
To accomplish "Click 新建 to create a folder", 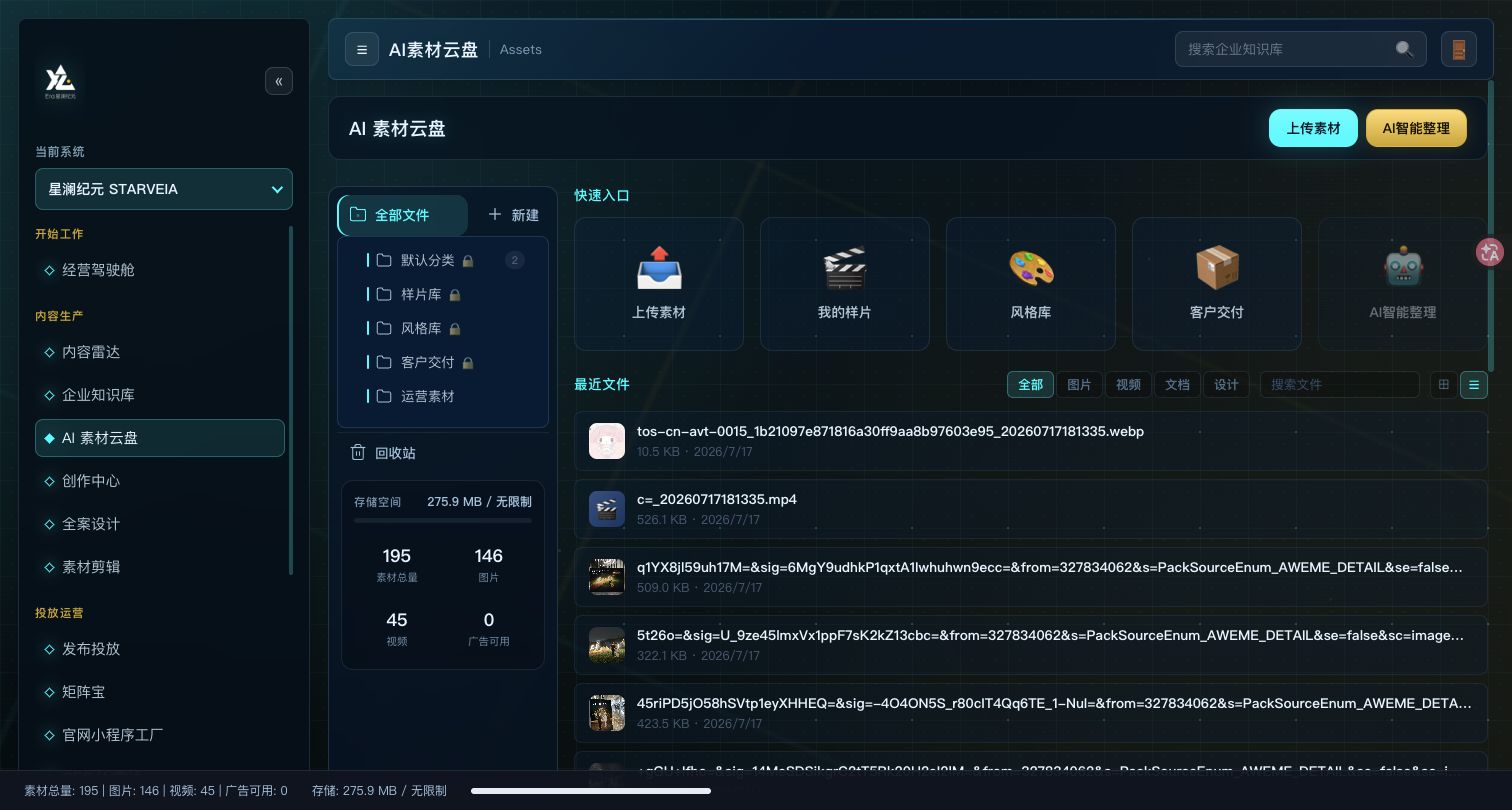I will 514,215.
